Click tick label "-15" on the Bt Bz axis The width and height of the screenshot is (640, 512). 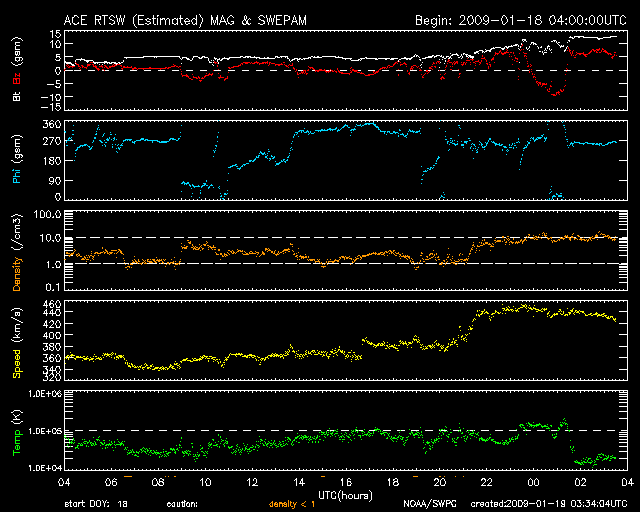tap(51, 107)
